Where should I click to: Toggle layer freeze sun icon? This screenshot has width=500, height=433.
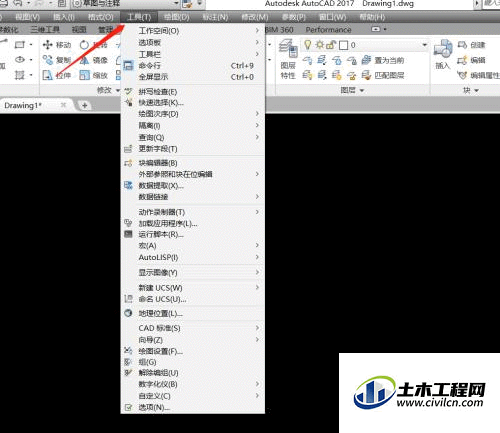tap(320, 45)
